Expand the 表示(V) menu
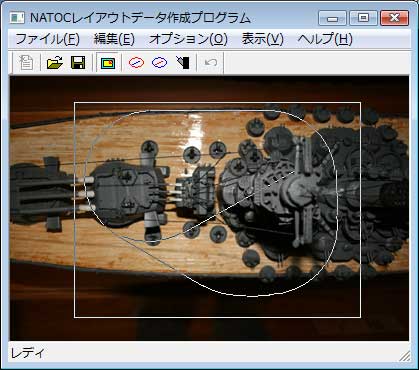Viewport: 419px width, 370px height. (262, 39)
